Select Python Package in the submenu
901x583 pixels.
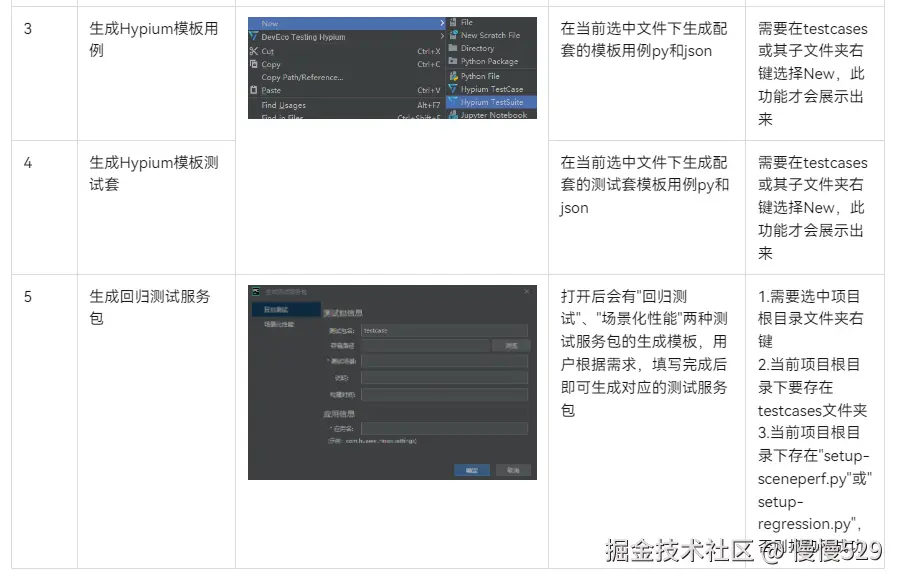tap(491, 61)
